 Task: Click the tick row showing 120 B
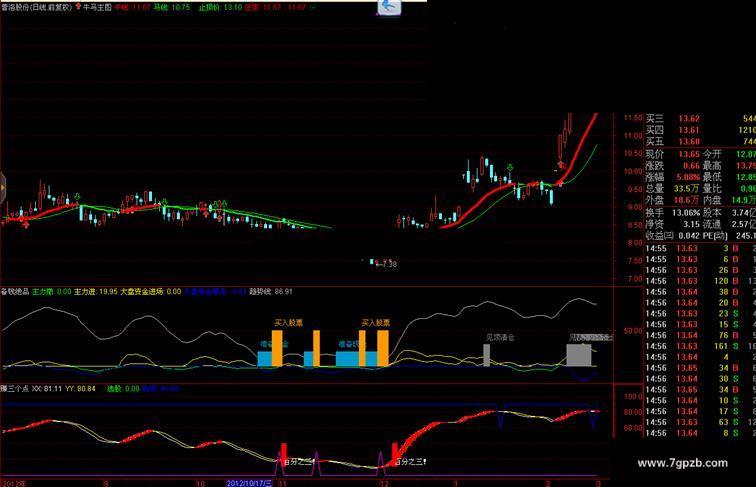[x=701, y=281]
